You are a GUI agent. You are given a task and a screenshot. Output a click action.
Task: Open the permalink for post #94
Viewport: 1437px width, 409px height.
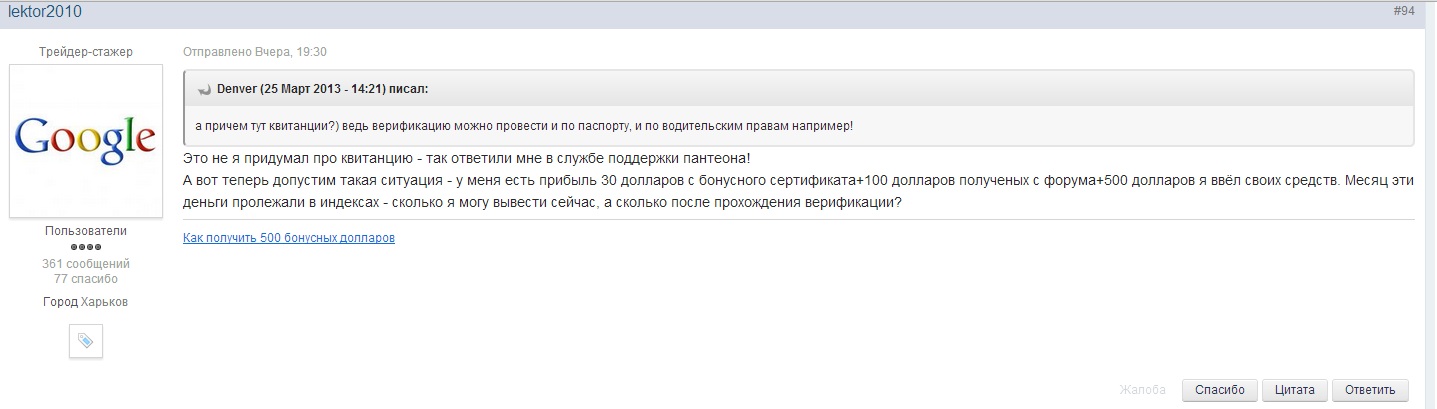1403,11
